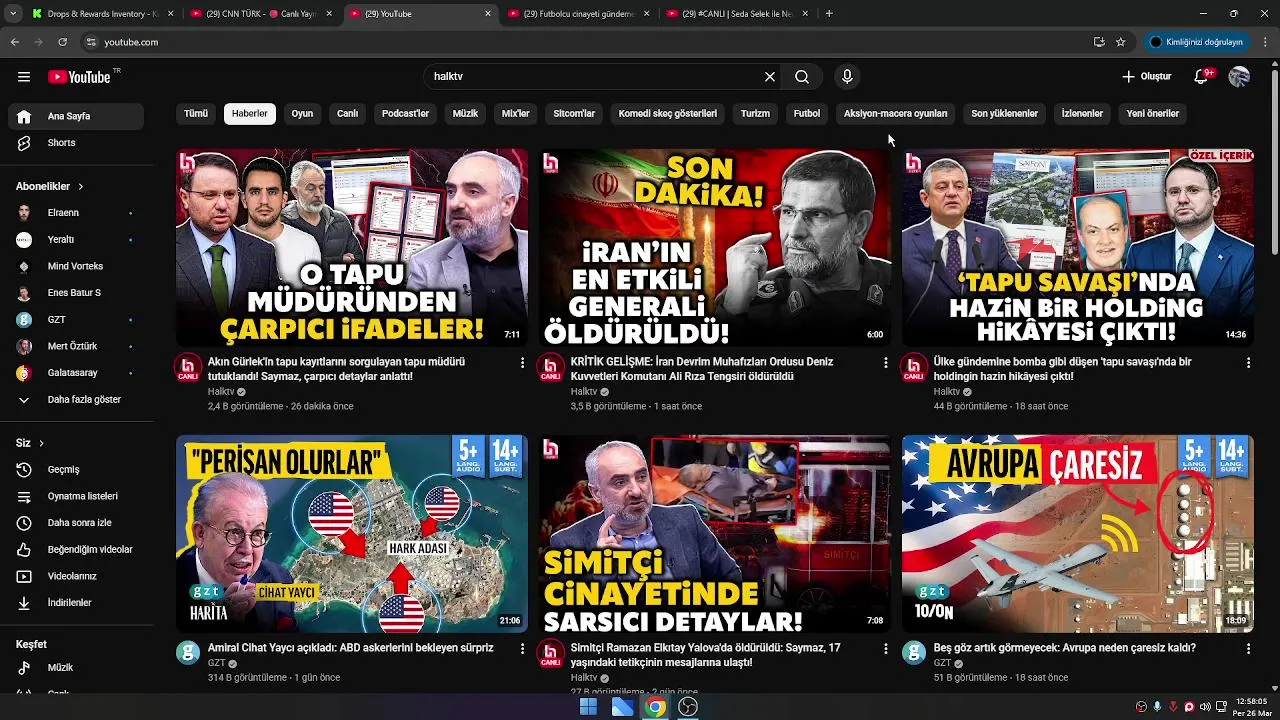Open Elraenn subscription channel
This screenshot has width=1280, height=720.
pyautogui.click(x=76, y=213)
